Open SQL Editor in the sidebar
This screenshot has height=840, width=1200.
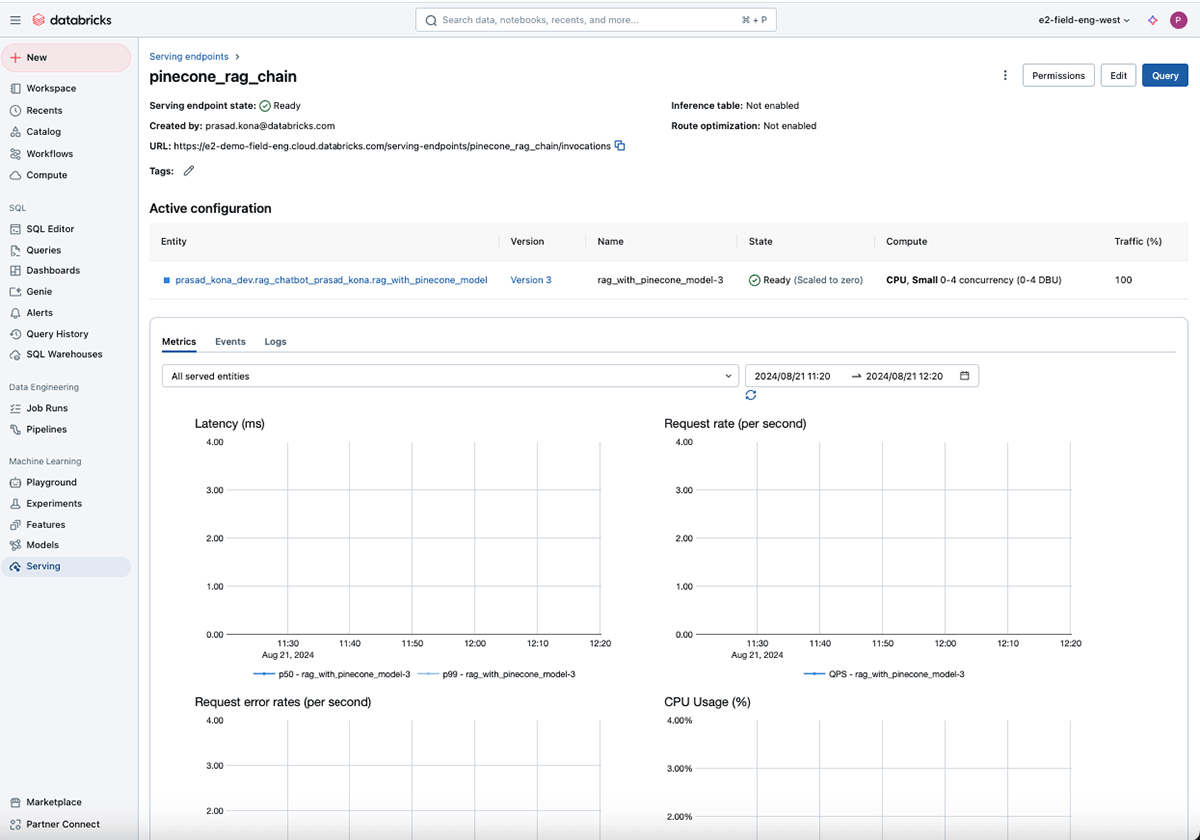50,229
